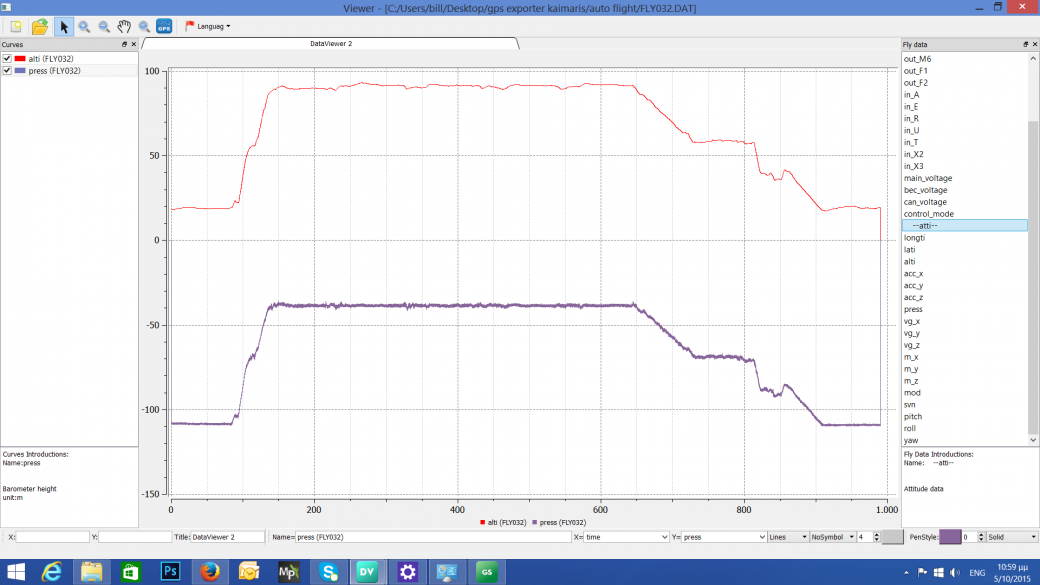The width and height of the screenshot is (1040, 585).
Task: Select pitch in the Fly data list
Action: coord(912,416)
